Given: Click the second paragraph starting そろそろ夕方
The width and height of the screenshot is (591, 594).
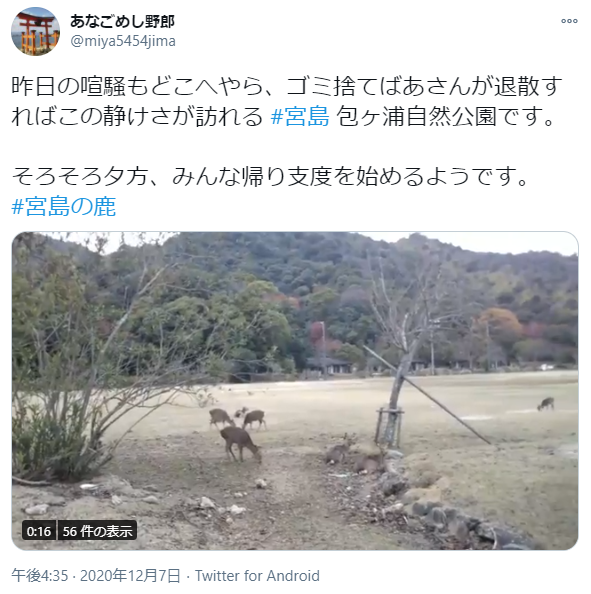Looking at the screenshot, I should (x=270, y=177).
